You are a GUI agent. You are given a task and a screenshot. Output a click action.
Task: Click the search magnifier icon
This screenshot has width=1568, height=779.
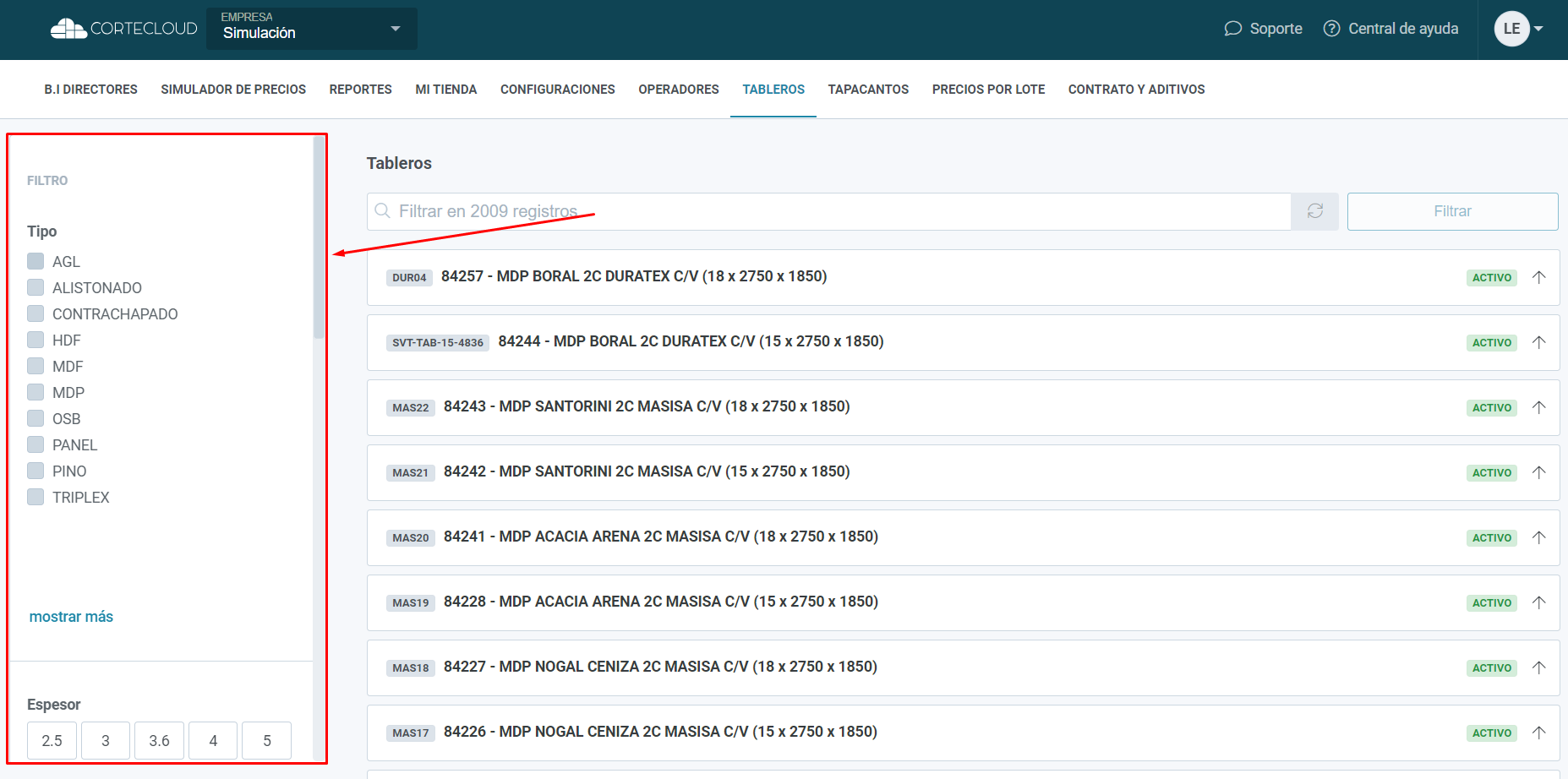click(x=382, y=210)
